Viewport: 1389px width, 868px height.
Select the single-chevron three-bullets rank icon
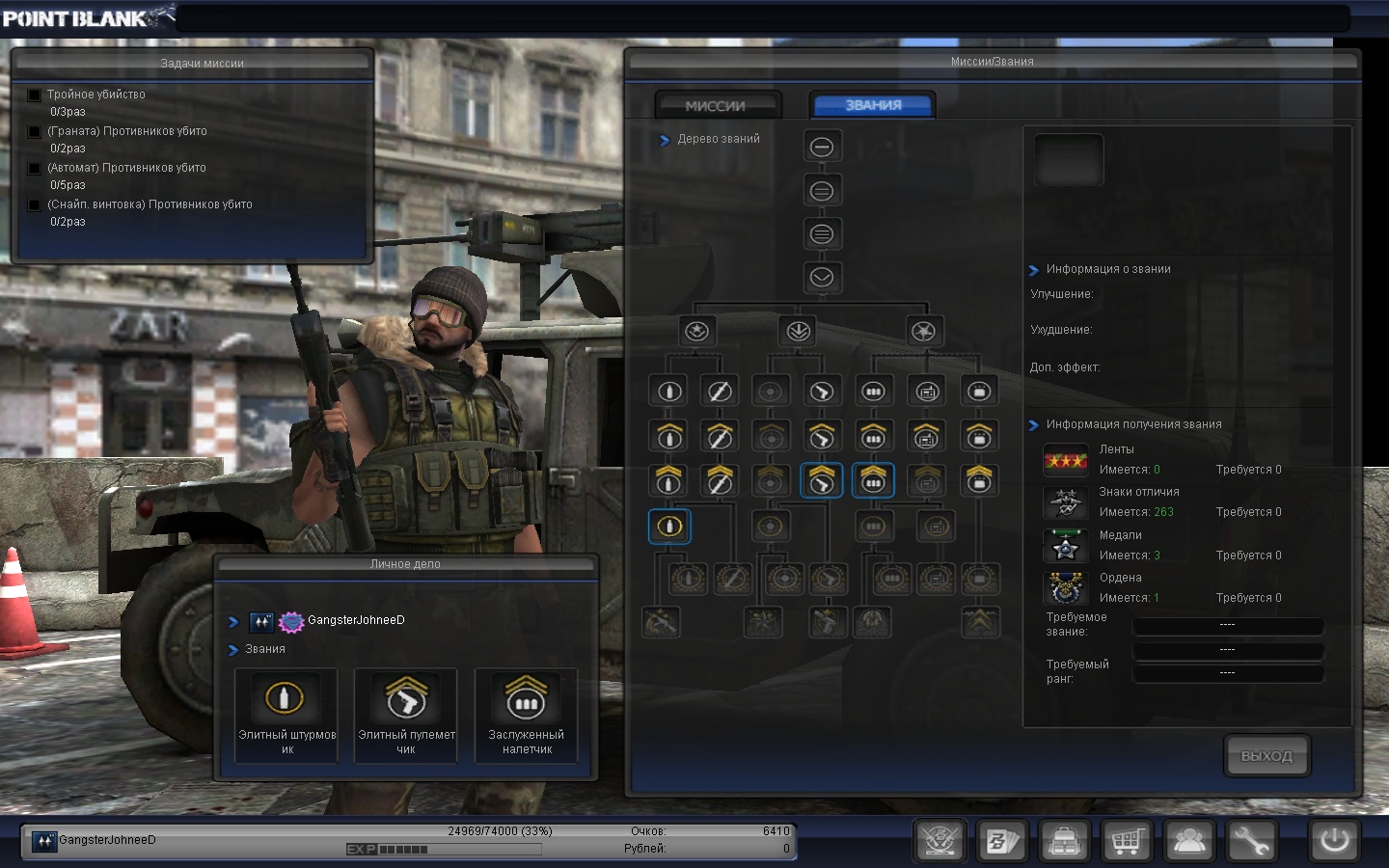tap(873, 436)
